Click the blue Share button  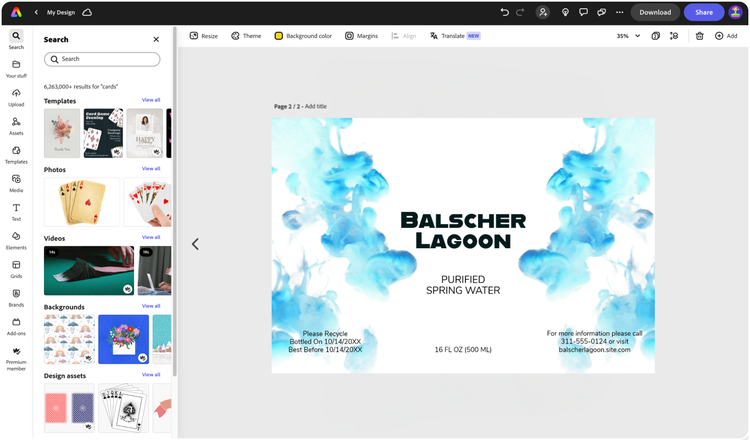tap(704, 12)
